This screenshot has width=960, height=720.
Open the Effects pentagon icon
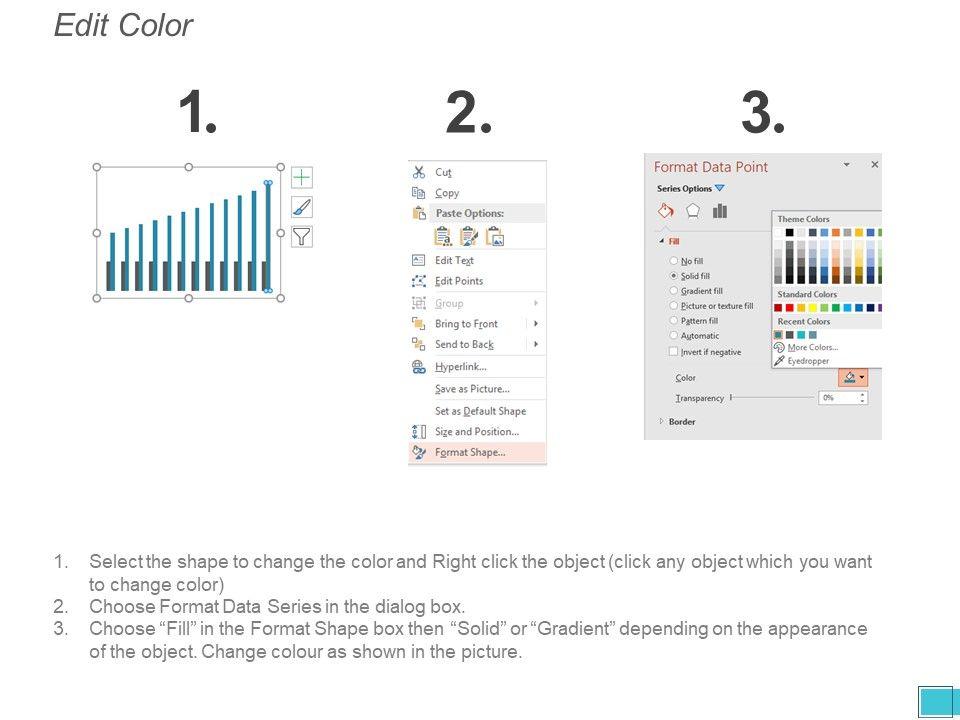[693, 211]
